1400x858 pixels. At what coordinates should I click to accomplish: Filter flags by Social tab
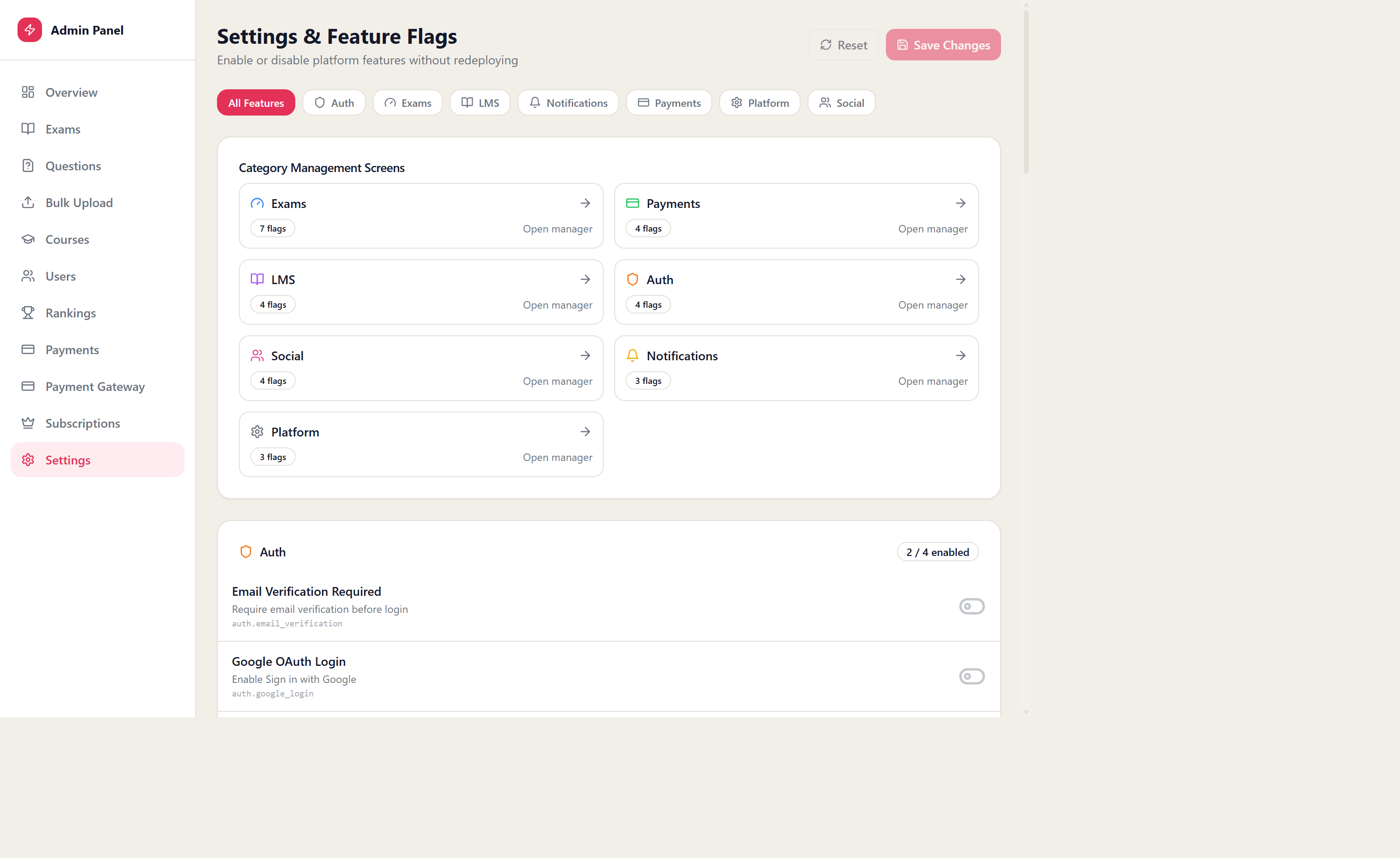(x=841, y=103)
